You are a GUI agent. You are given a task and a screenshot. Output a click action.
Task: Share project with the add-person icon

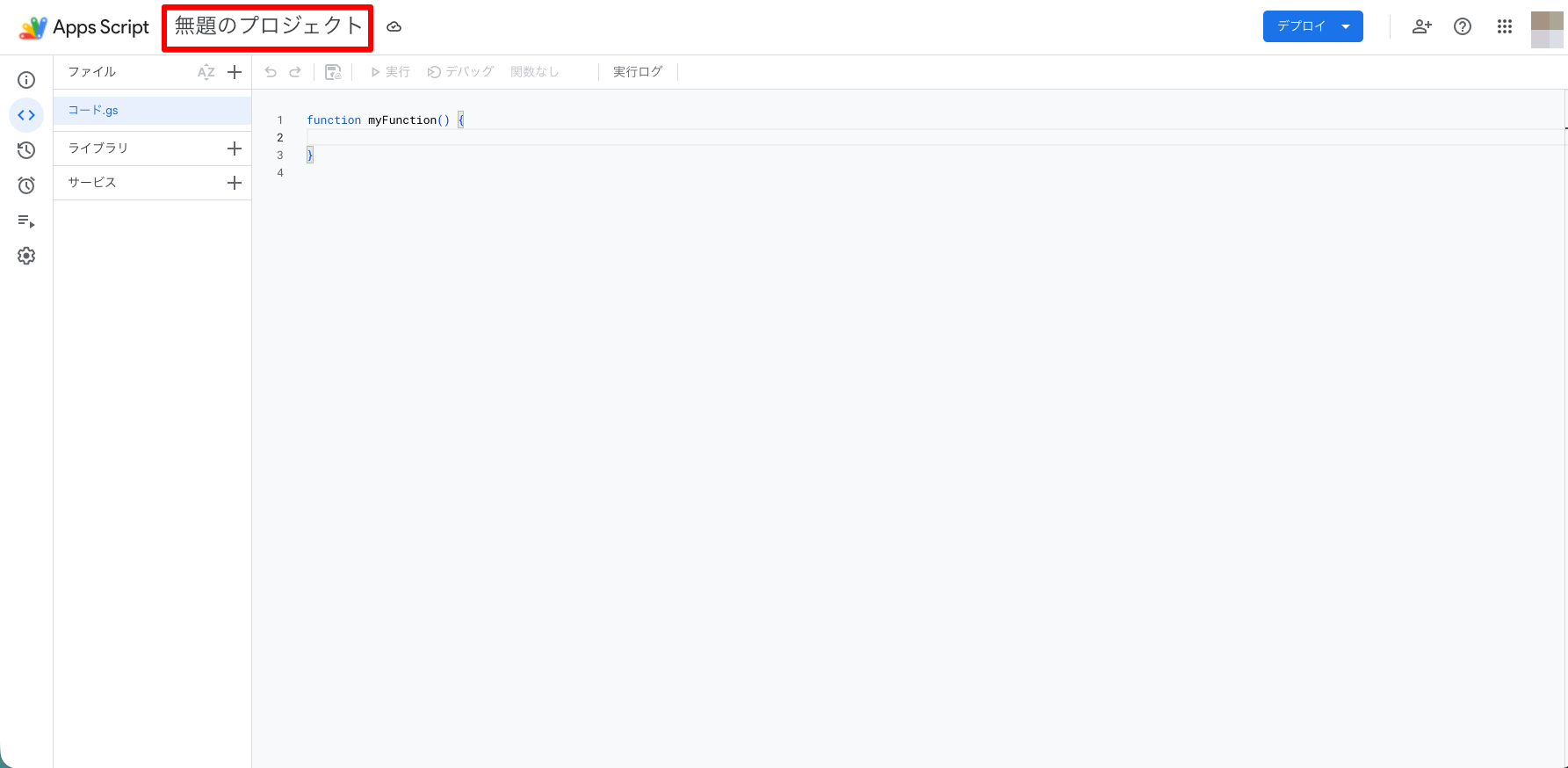click(x=1421, y=26)
